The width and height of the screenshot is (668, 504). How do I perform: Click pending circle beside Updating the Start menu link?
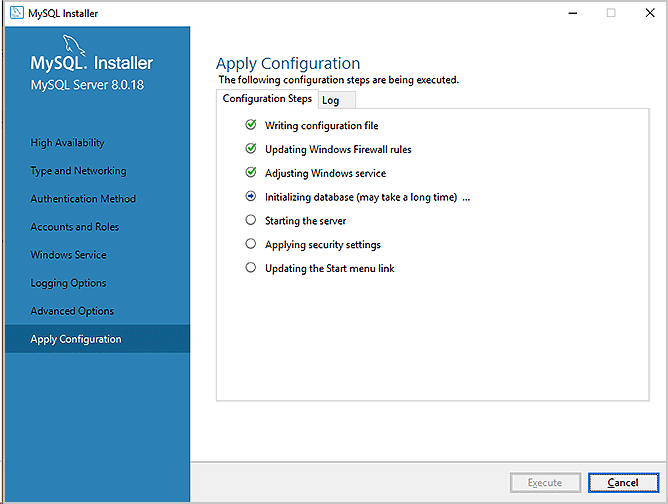click(251, 268)
